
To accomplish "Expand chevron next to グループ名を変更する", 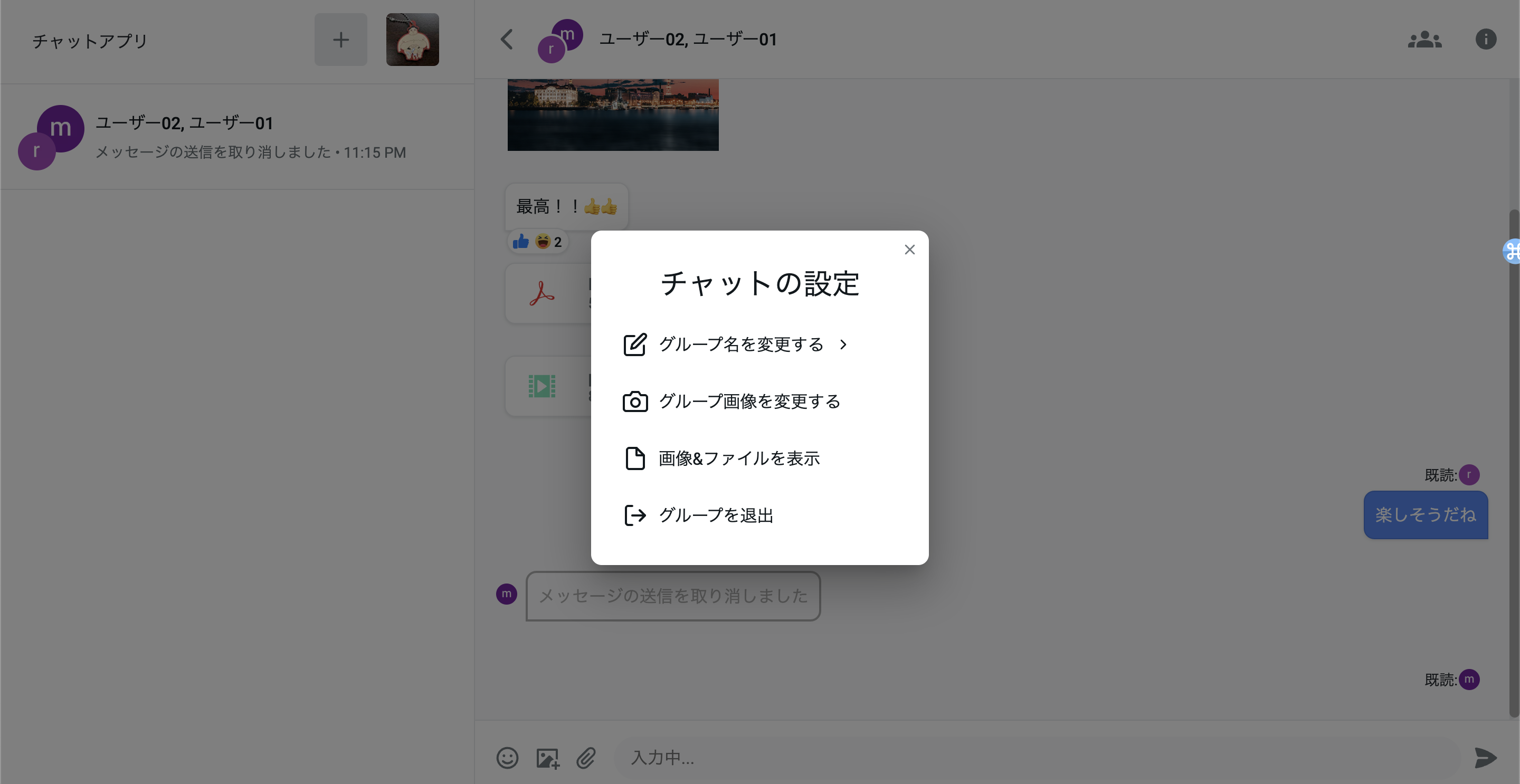I will pos(843,345).
